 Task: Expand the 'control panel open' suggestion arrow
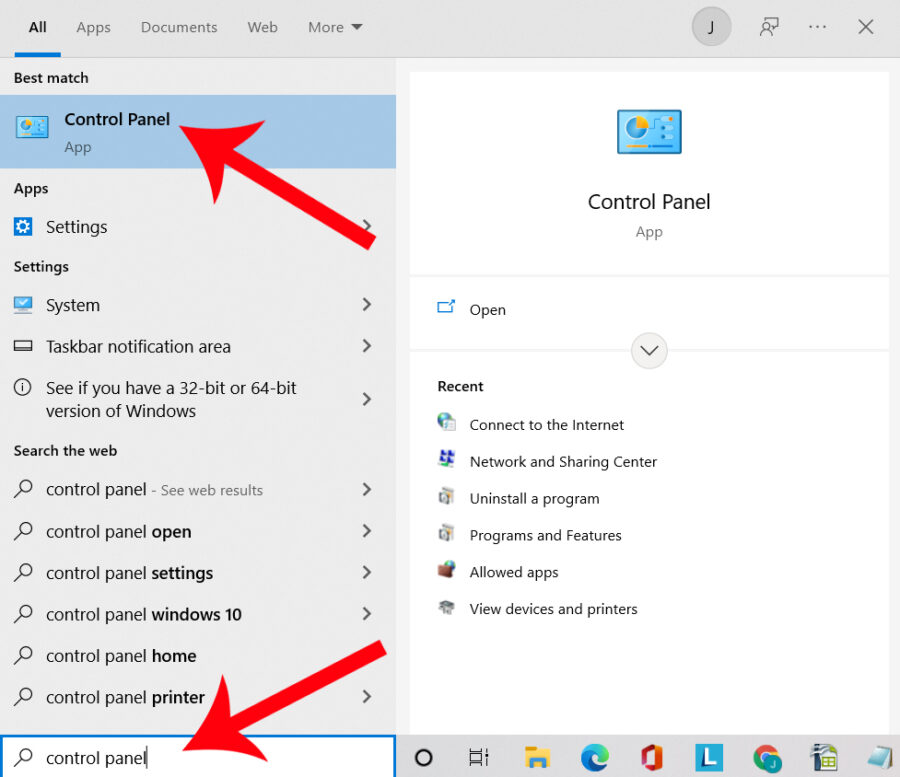click(367, 531)
